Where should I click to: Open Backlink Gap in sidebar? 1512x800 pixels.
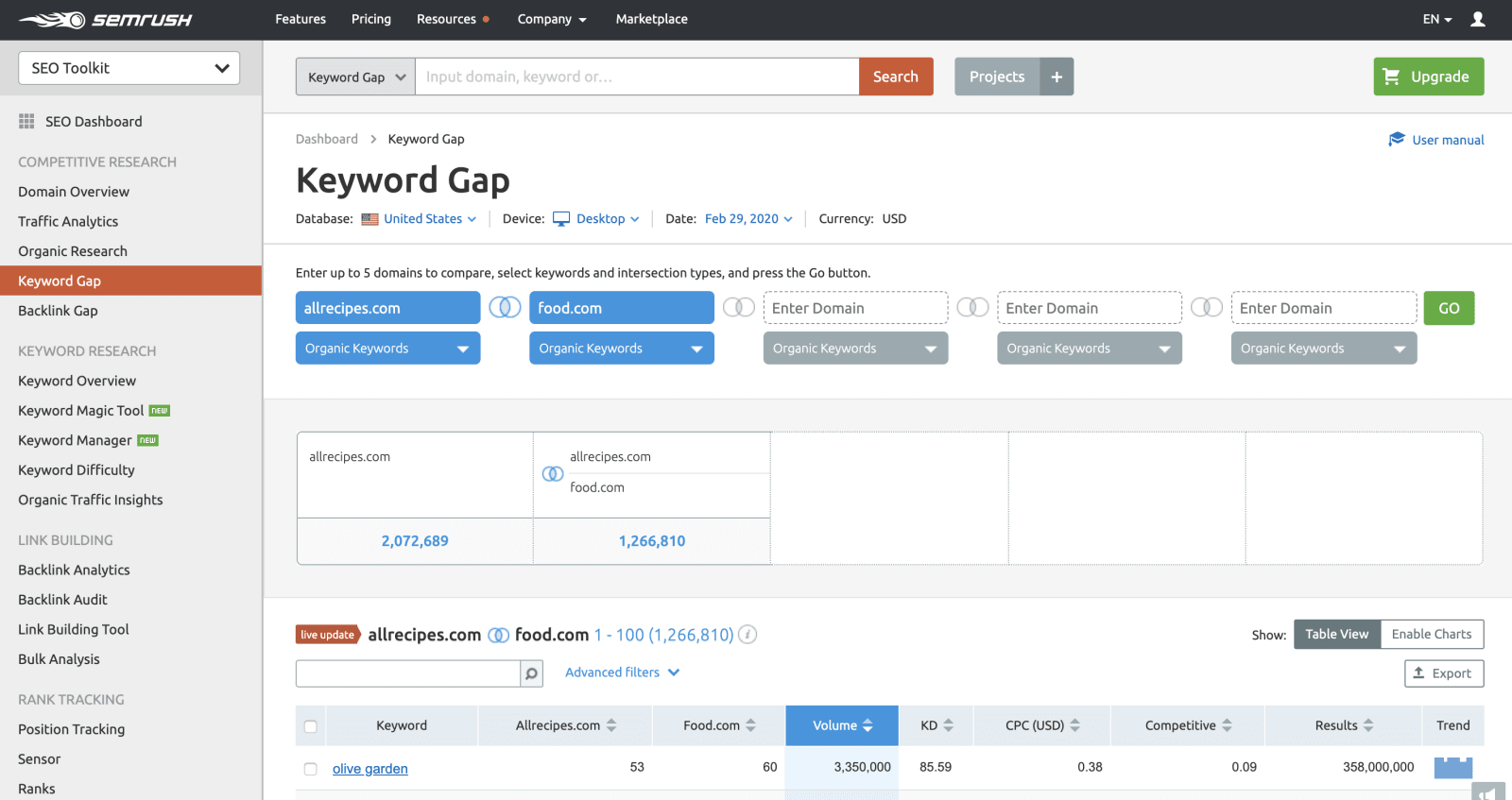[x=58, y=311]
